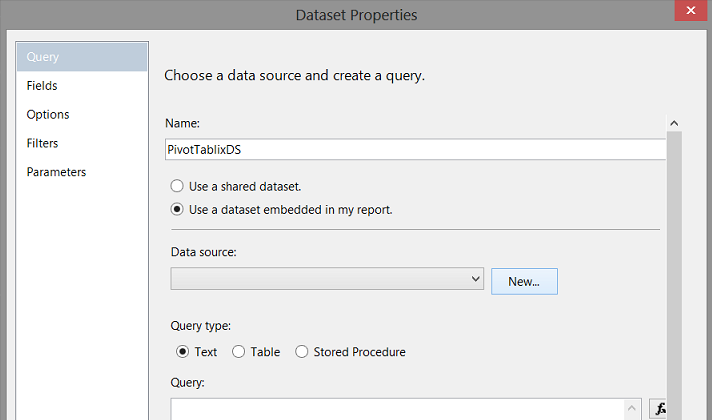
Task: Click the panel's scroll up arrow
Action: pos(674,124)
